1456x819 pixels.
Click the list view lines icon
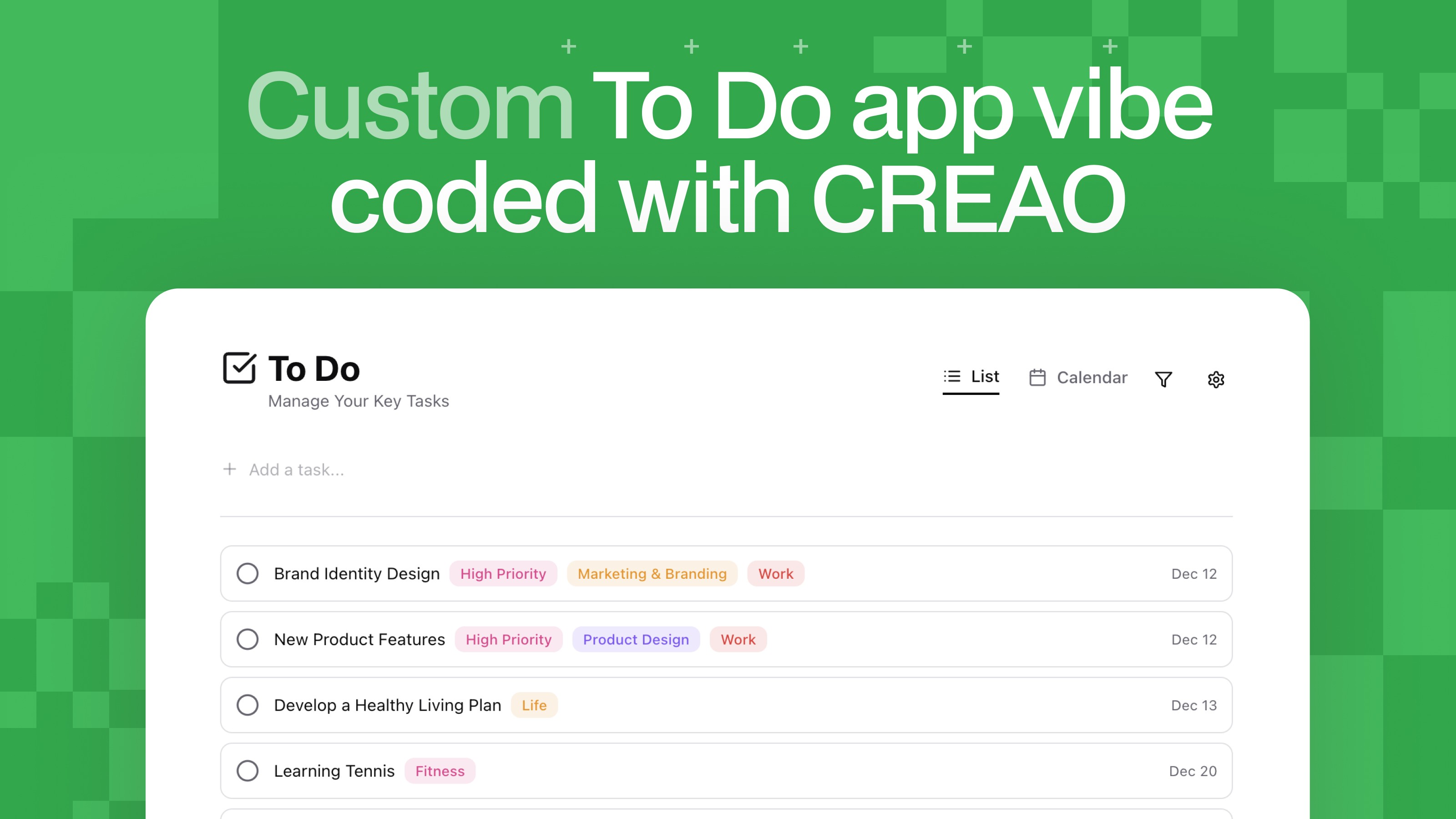click(x=952, y=376)
